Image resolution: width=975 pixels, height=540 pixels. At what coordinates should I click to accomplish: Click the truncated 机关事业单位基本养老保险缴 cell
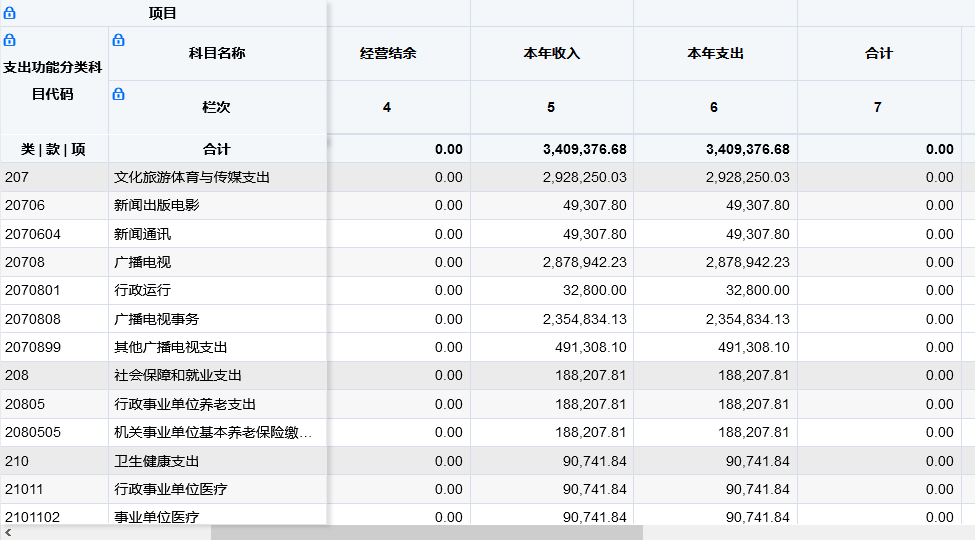click(217, 432)
